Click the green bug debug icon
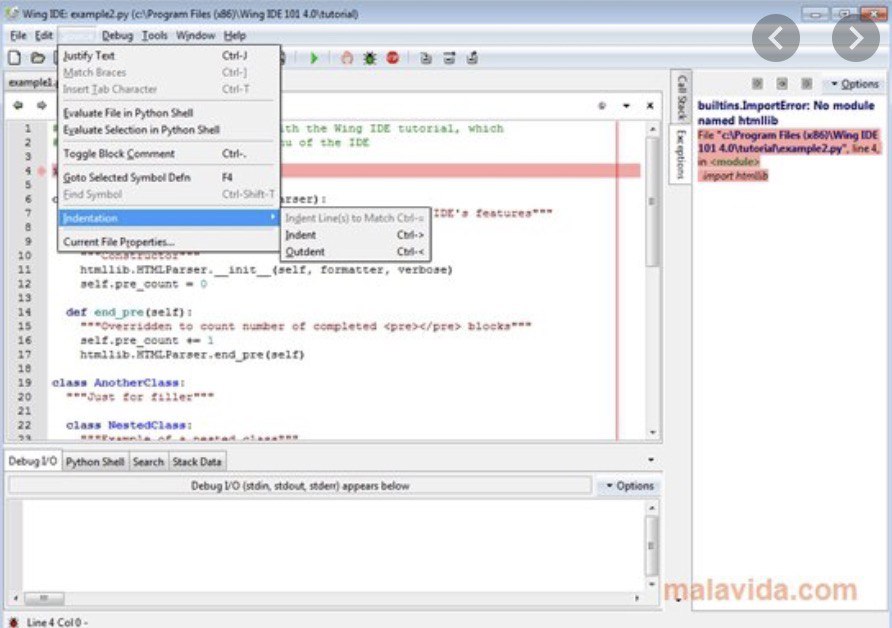Image resolution: width=892 pixels, height=628 pixels. point(370,57)
